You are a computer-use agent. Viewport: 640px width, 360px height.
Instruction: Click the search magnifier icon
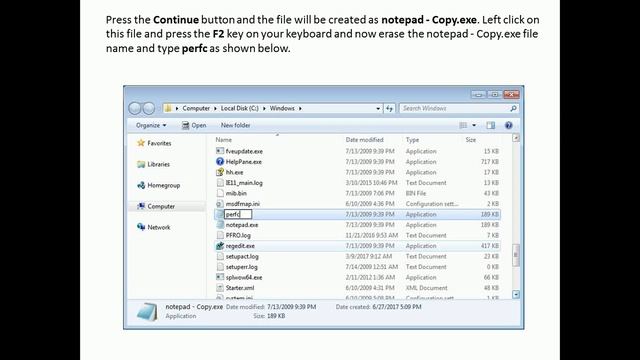point(513,108)
